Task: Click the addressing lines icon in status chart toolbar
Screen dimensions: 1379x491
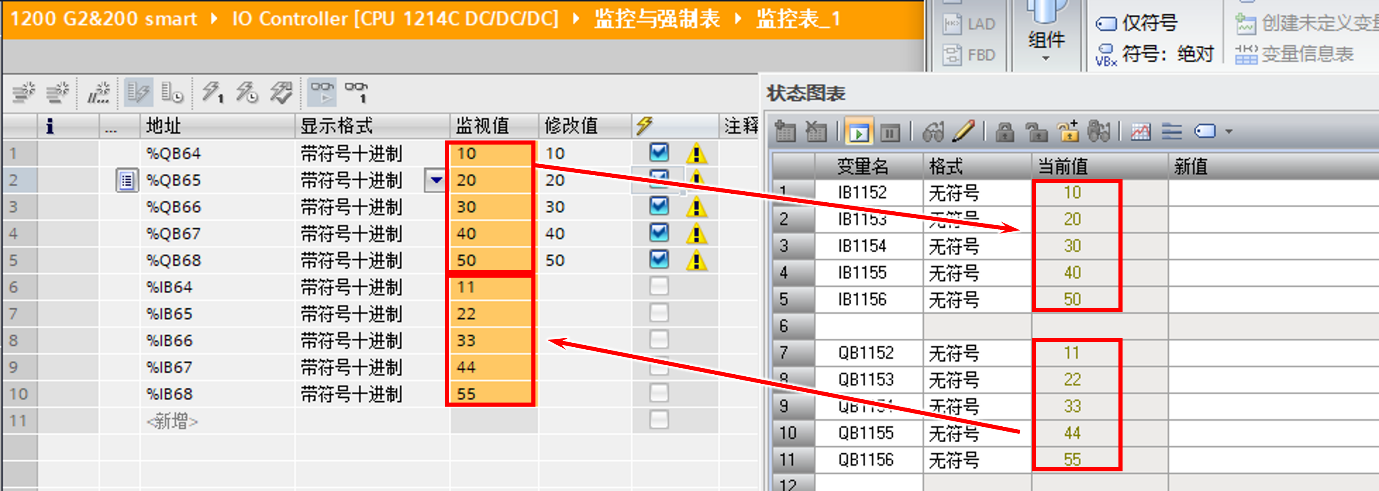Action: [1172, 131]
